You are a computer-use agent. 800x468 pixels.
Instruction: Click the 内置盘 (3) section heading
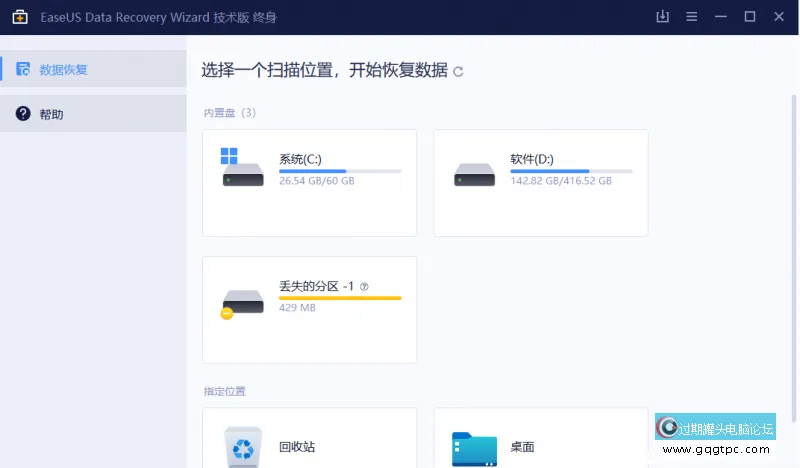click(x=230, y=113)
